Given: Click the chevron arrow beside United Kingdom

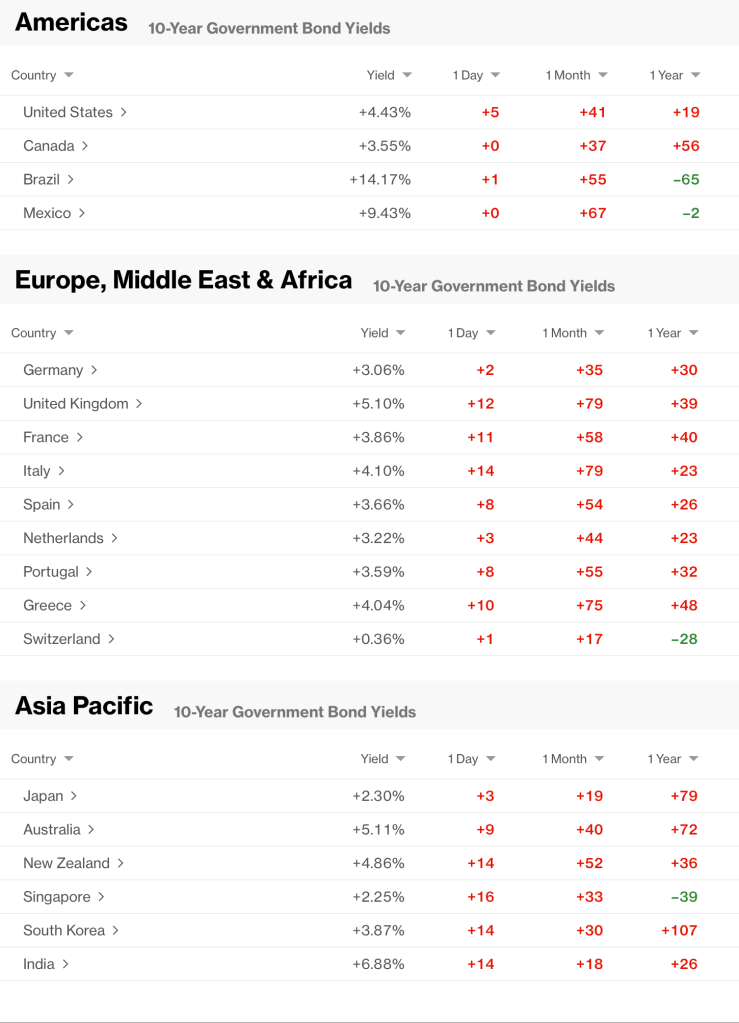Looking at the screenshot, I should [x=139, y=403].
